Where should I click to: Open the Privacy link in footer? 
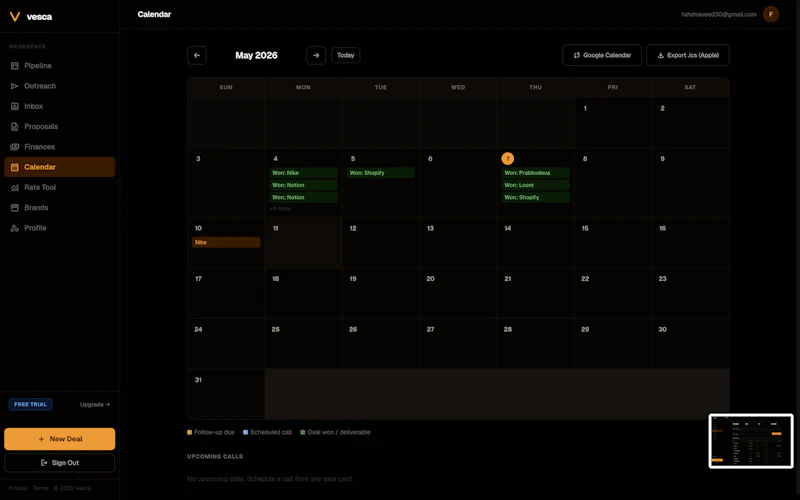[18, 488]
